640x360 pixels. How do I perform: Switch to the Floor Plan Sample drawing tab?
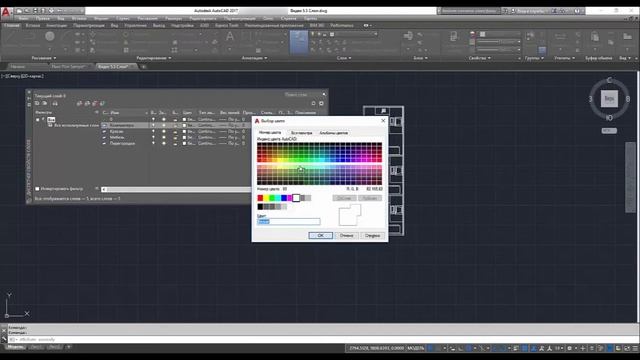click(x=69, y=67)
